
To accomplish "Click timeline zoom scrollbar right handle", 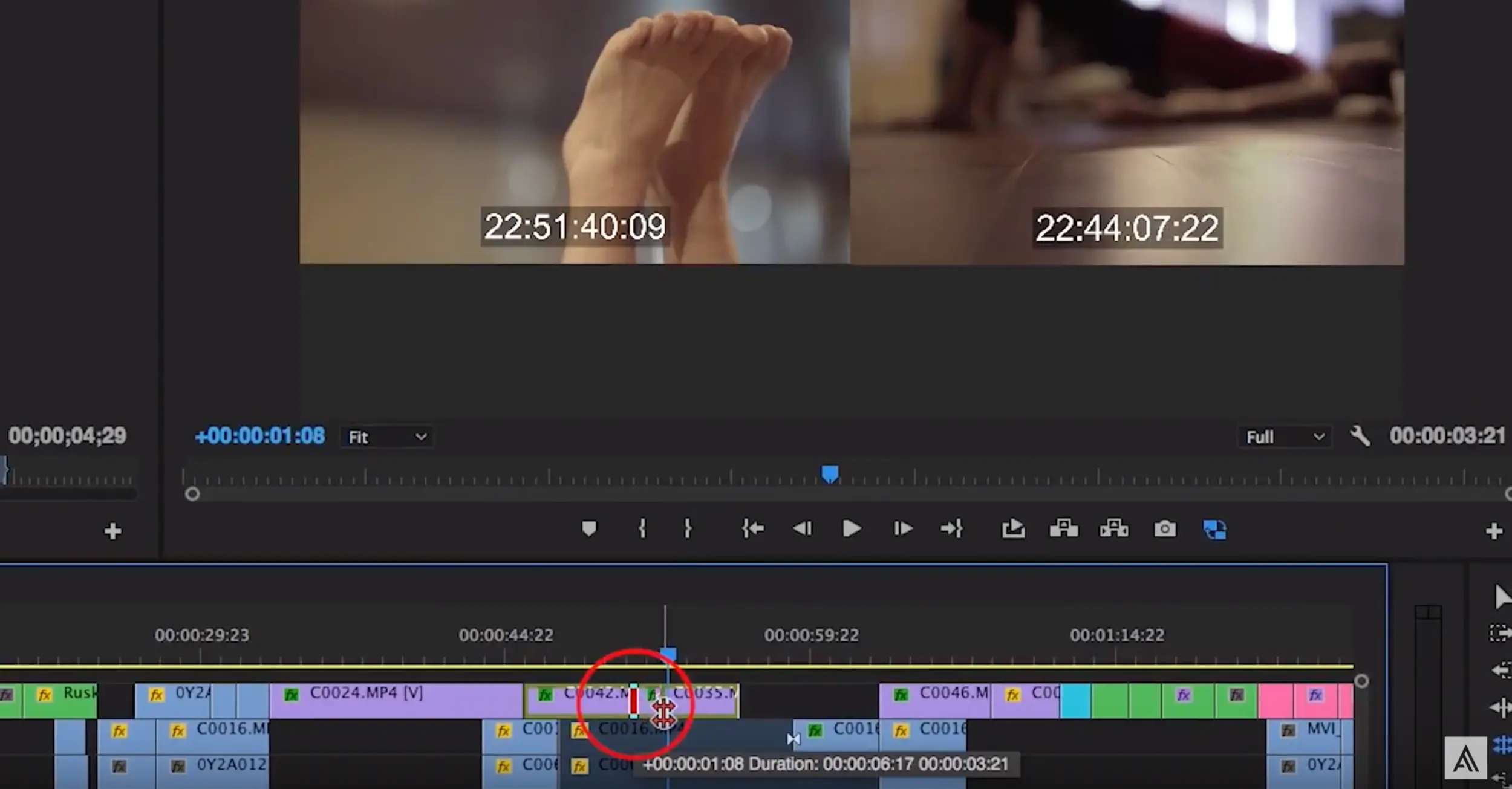I will [1361, 681].
